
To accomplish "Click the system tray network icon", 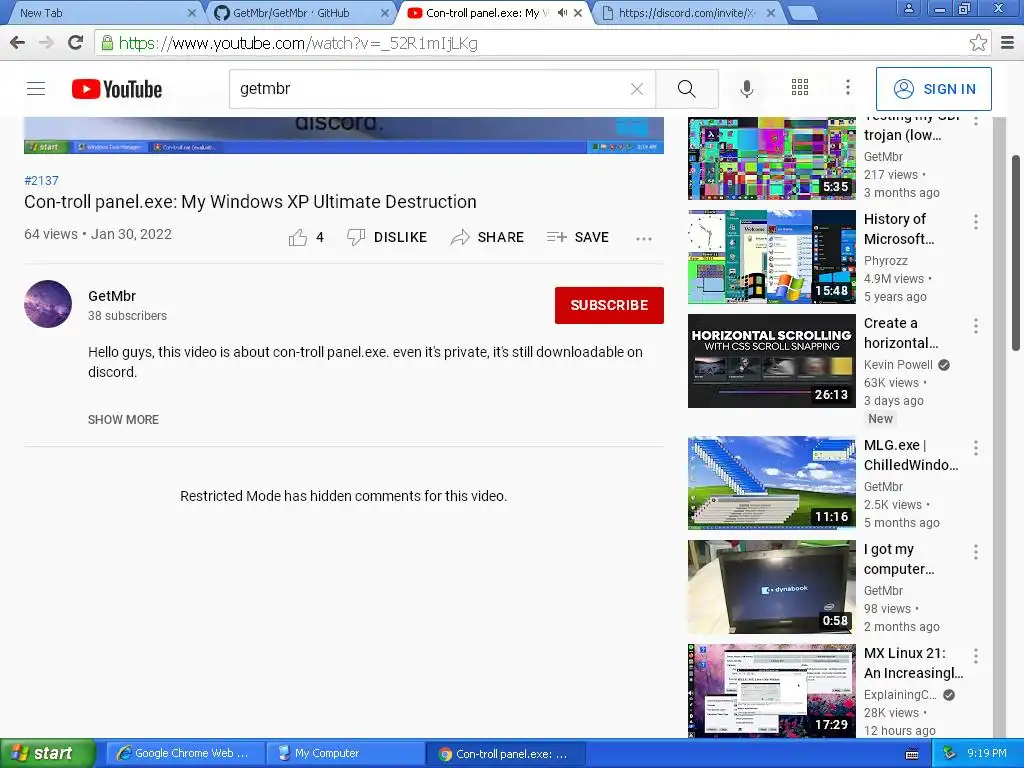I will click(950, 754).
